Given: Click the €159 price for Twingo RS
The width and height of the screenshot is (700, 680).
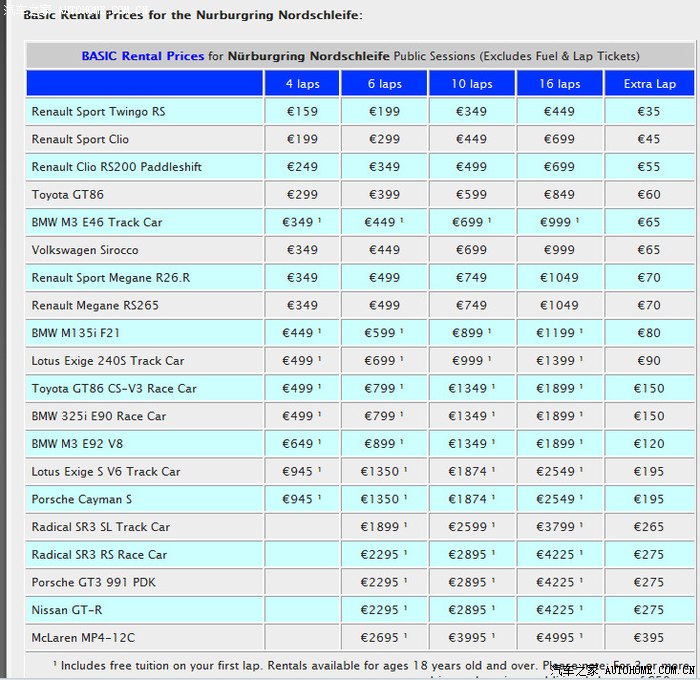Looking at the screenshot, I should (302, 112).
